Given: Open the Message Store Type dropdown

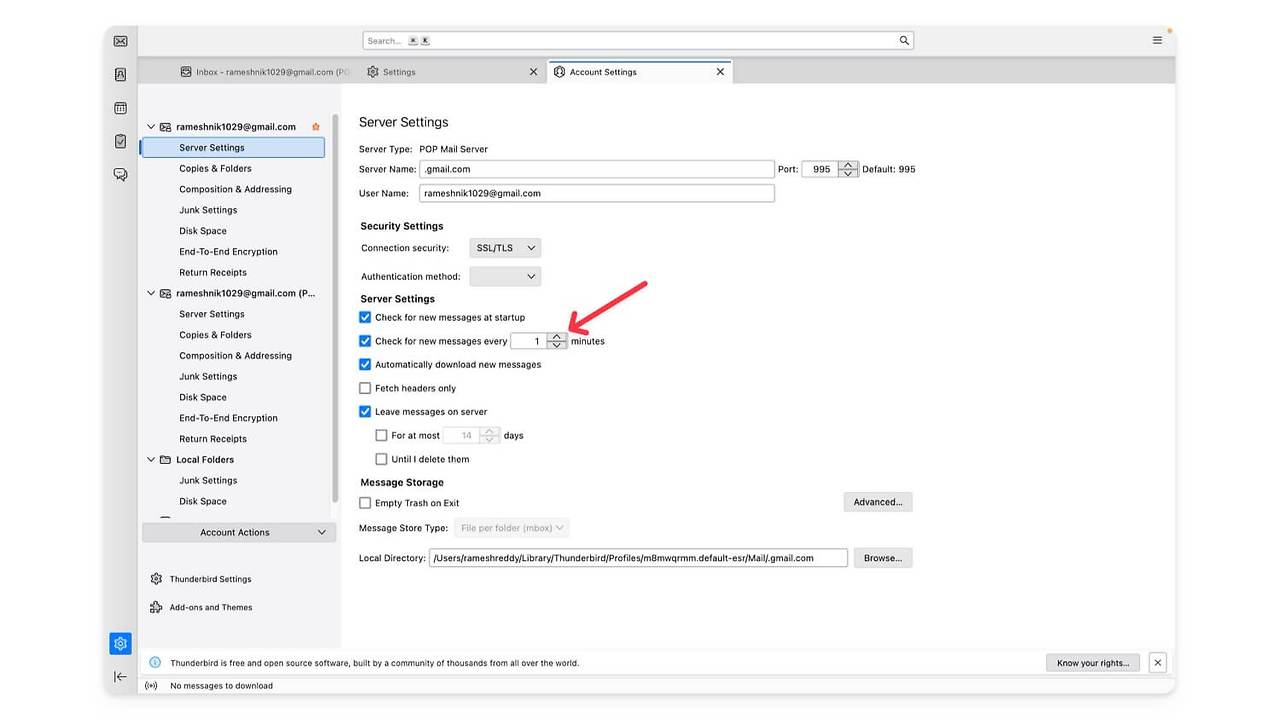Looking at the screenshot, I should (512, 528).
